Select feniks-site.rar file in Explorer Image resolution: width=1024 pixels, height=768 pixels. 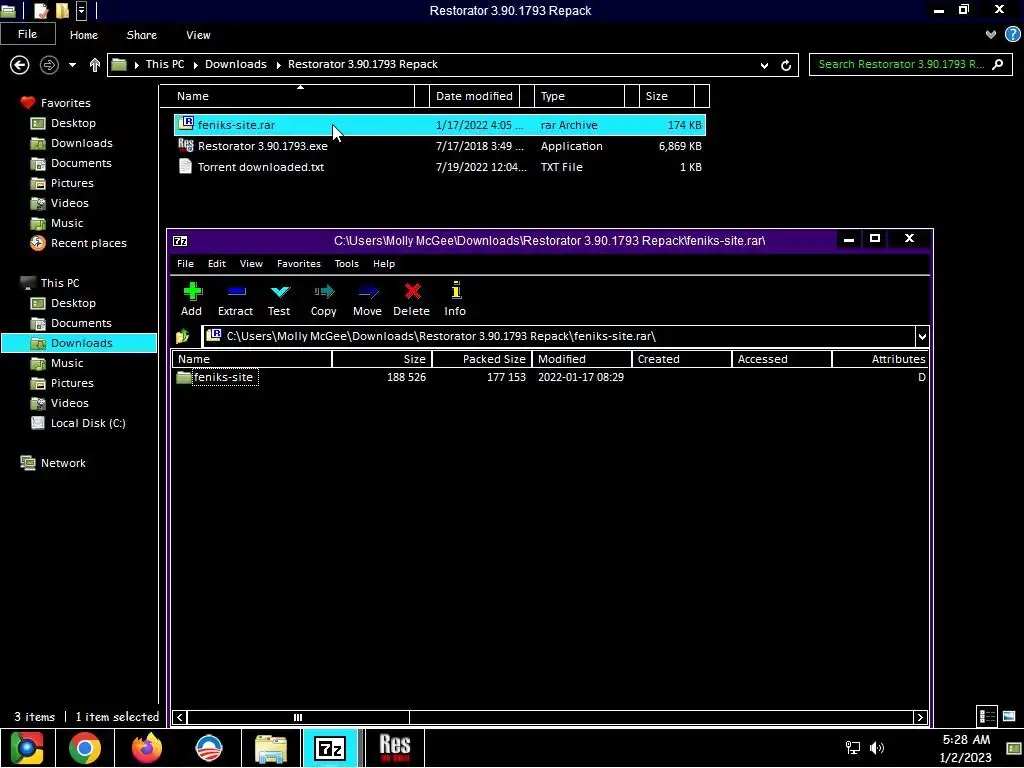440,125
